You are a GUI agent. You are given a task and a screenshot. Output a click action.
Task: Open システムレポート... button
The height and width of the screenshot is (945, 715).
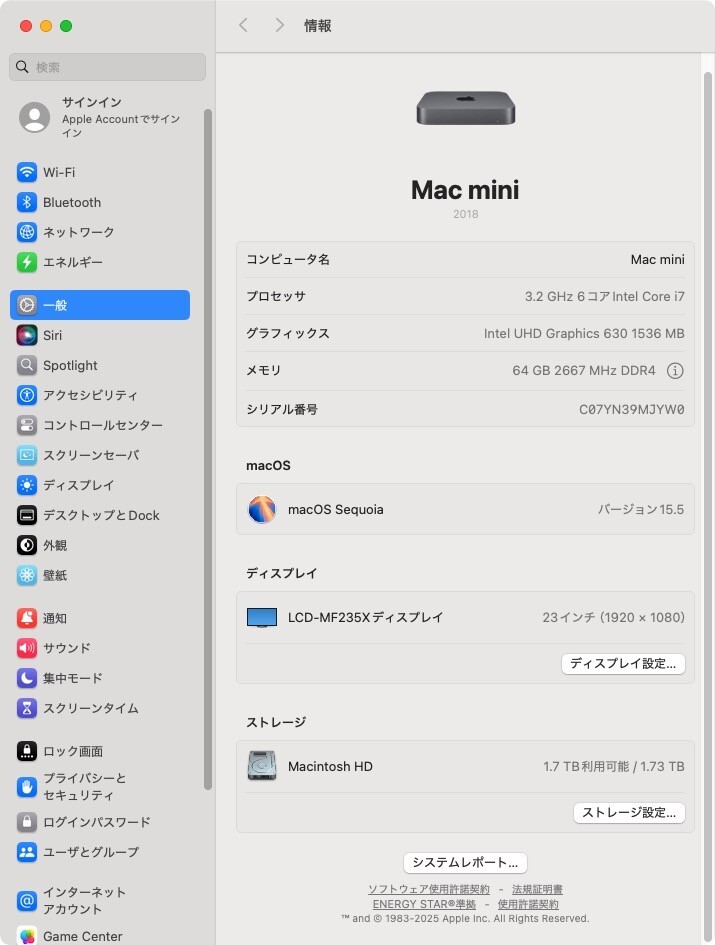pyautogui.click(x=465, y=862)
